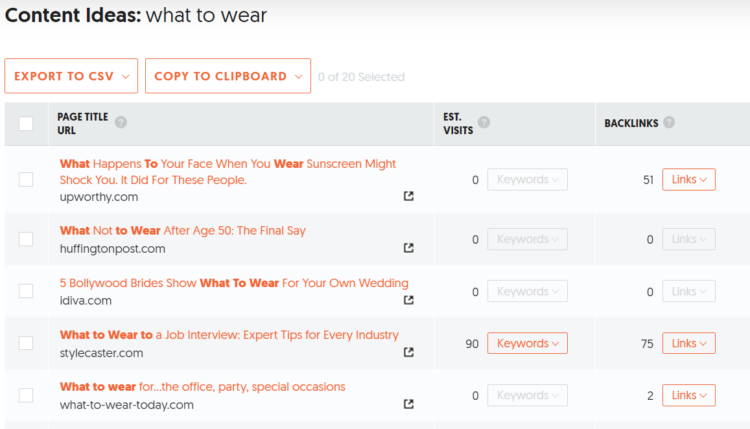Open external link icon for what-to-wear-today.com row

tap(408, 404)
